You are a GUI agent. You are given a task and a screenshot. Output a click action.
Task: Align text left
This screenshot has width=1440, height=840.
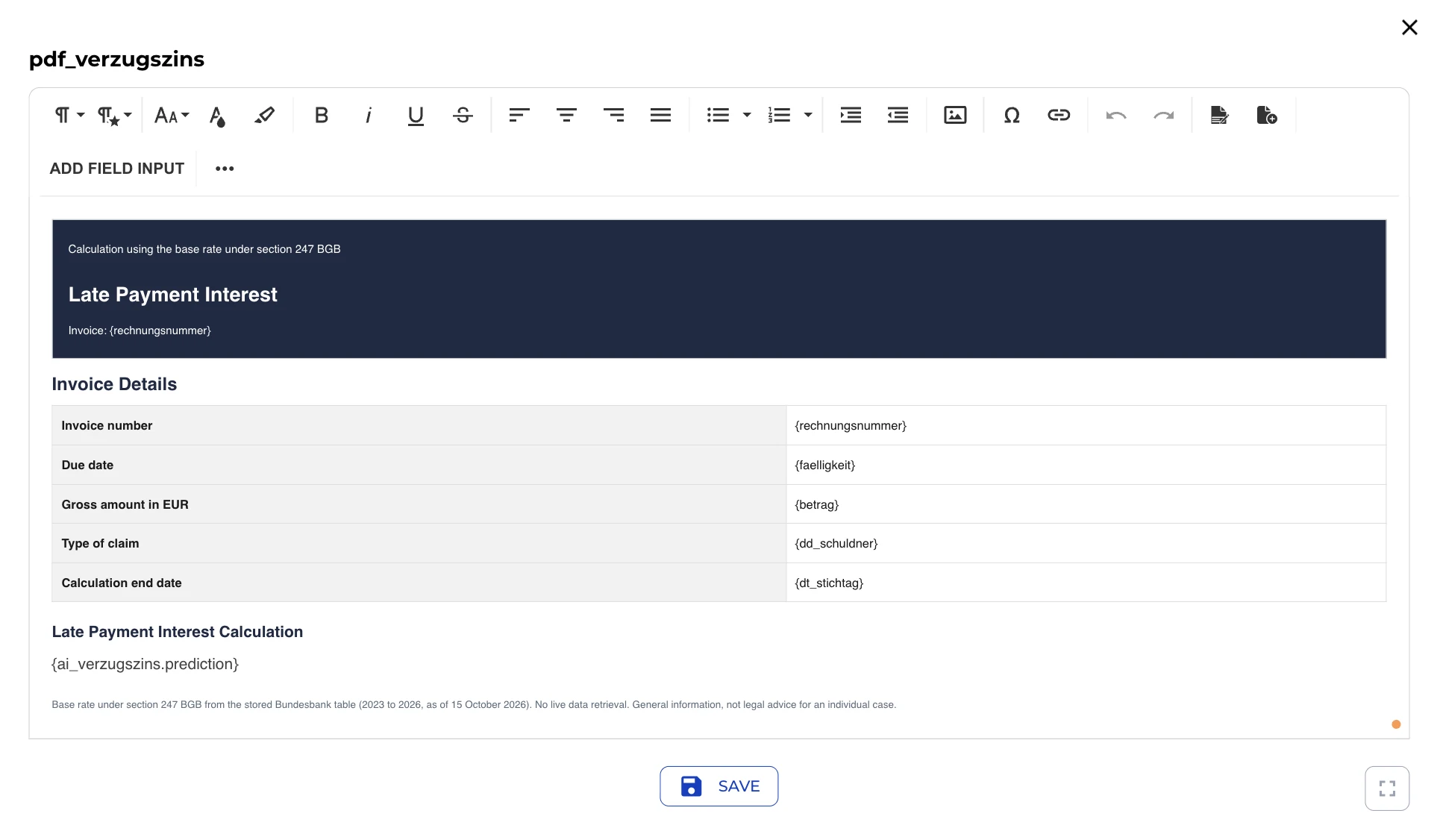pos(519,115)
